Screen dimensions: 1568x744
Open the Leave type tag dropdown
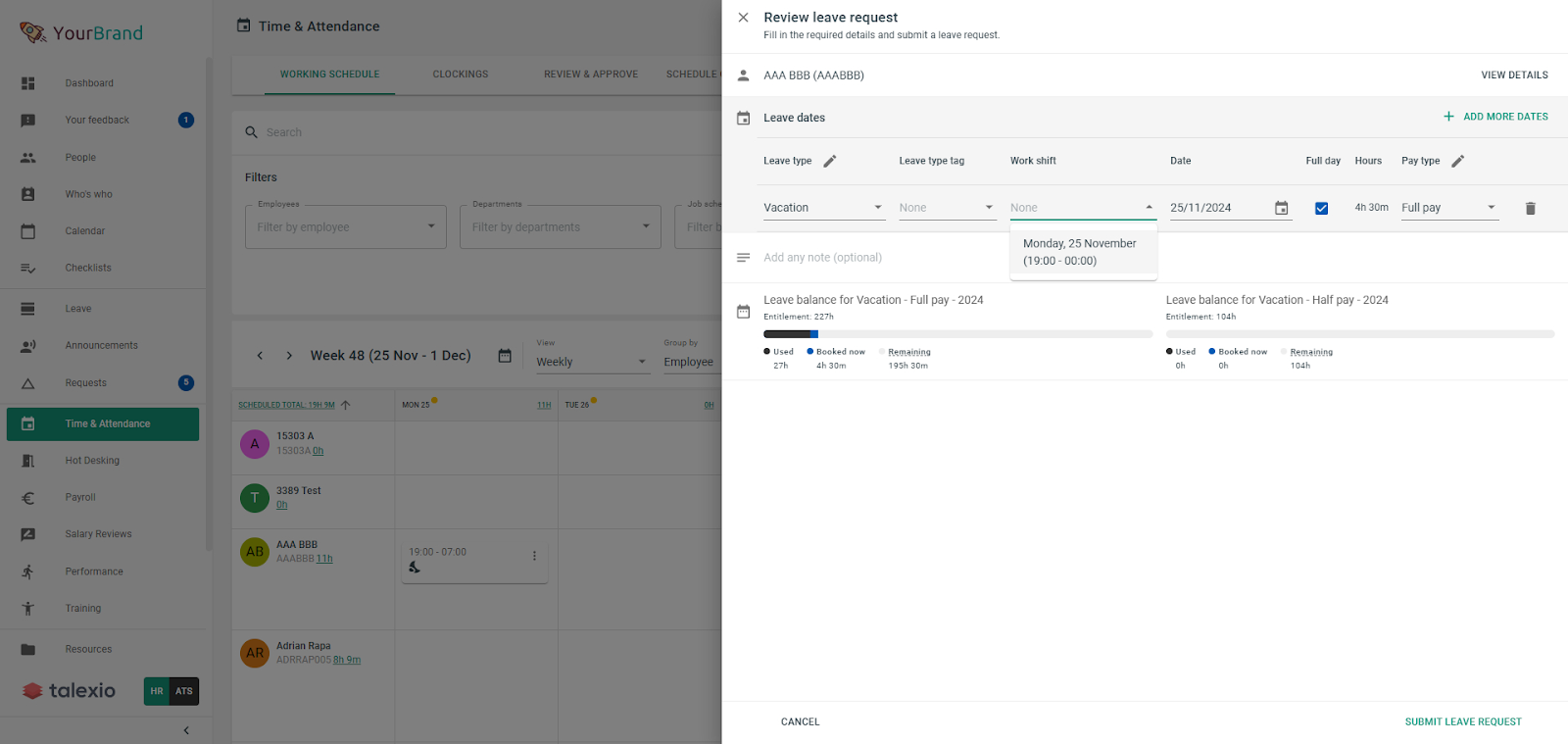pos(948,208)
